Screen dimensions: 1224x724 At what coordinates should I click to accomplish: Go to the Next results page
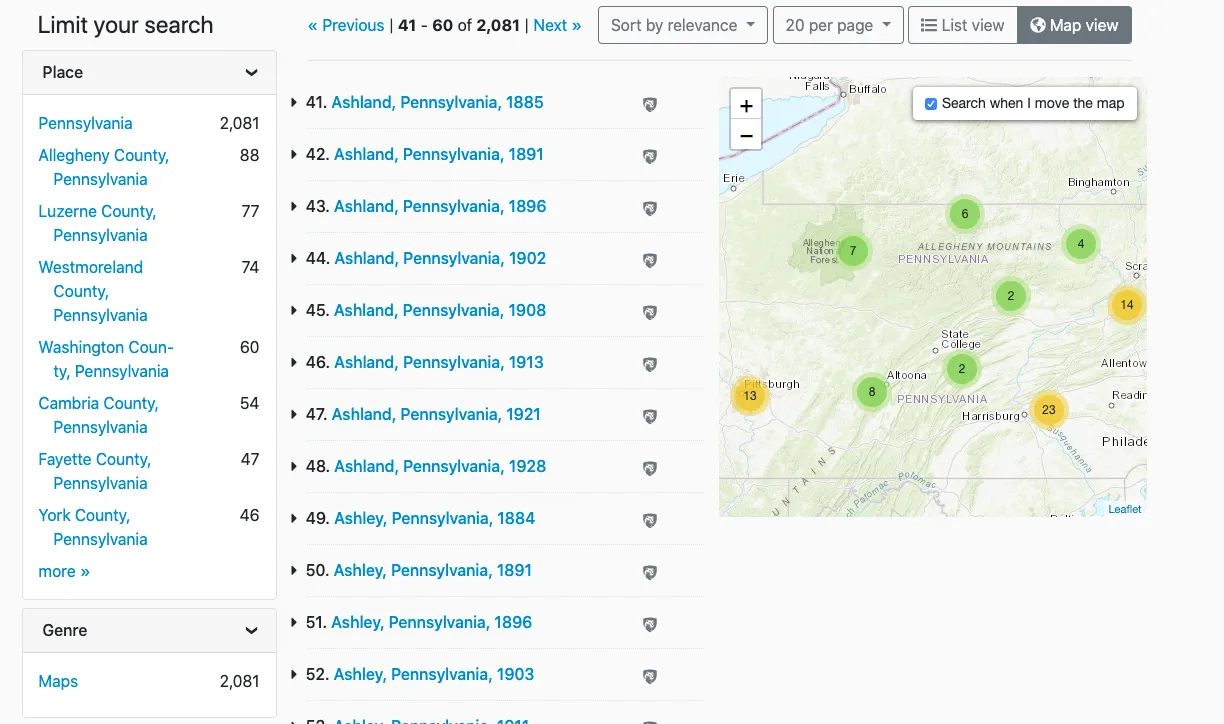coord(557,25)
